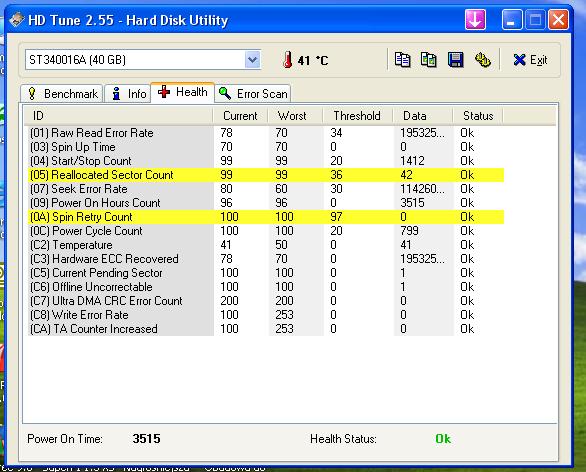This screenshot has width=586, height=472.
Task: Select the Ultra DMA CRC Error Count row
Action: [266, 301]
